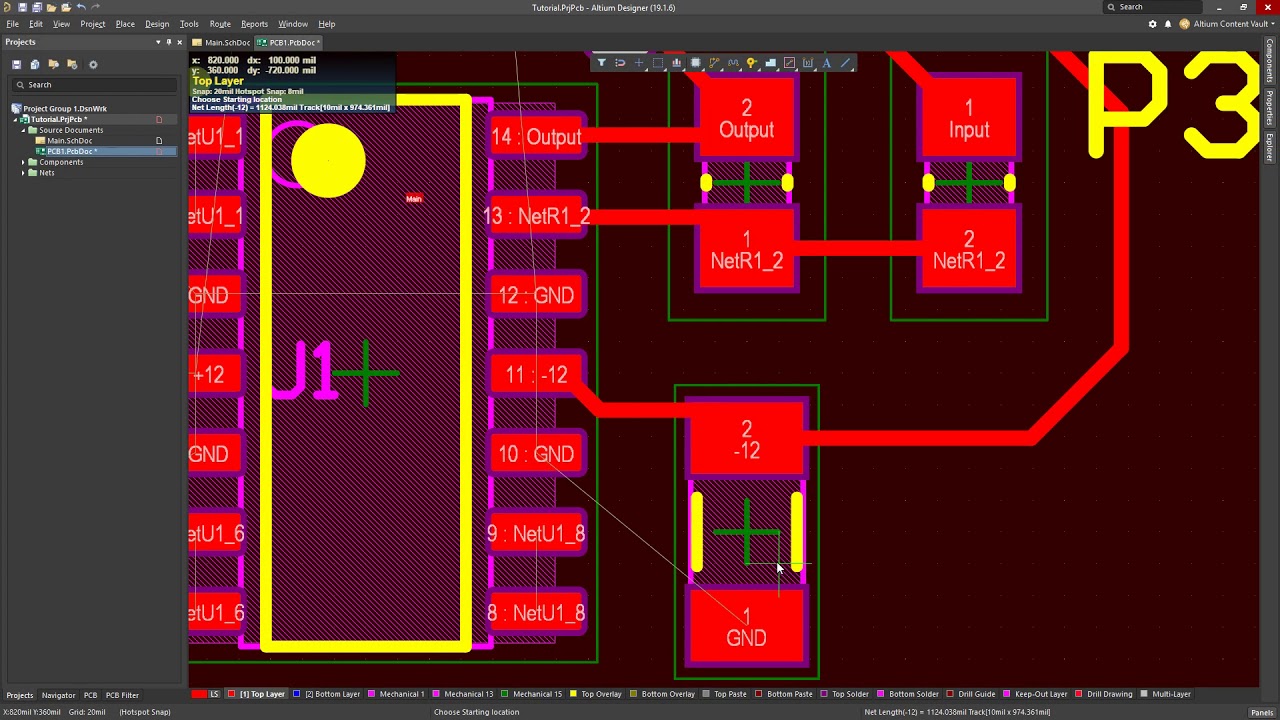Click Projects panel open folder icon
The image size is (1280, 720).
[53, 64]
